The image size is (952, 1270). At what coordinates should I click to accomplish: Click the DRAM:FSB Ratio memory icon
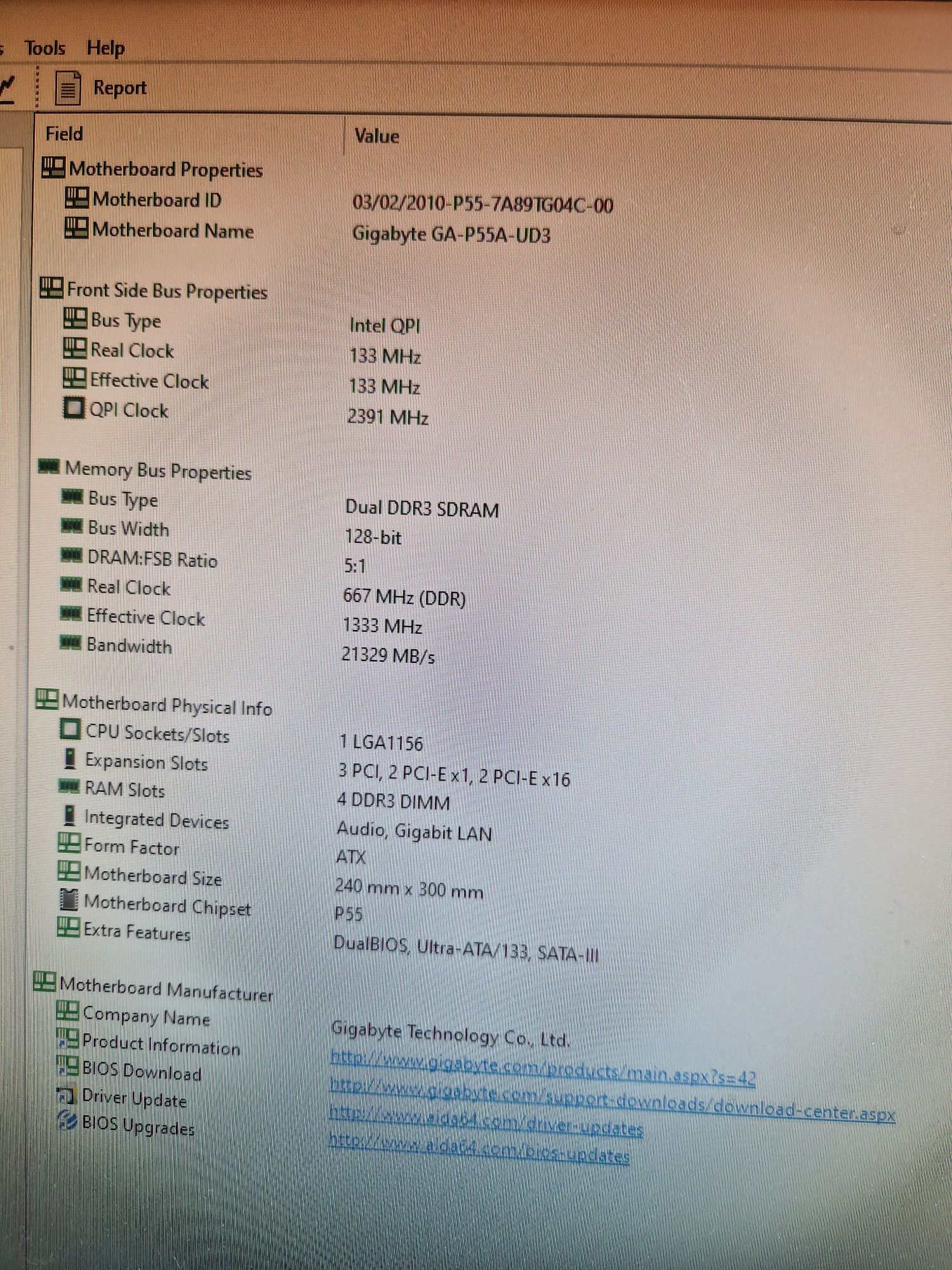(x=71, y=556)
